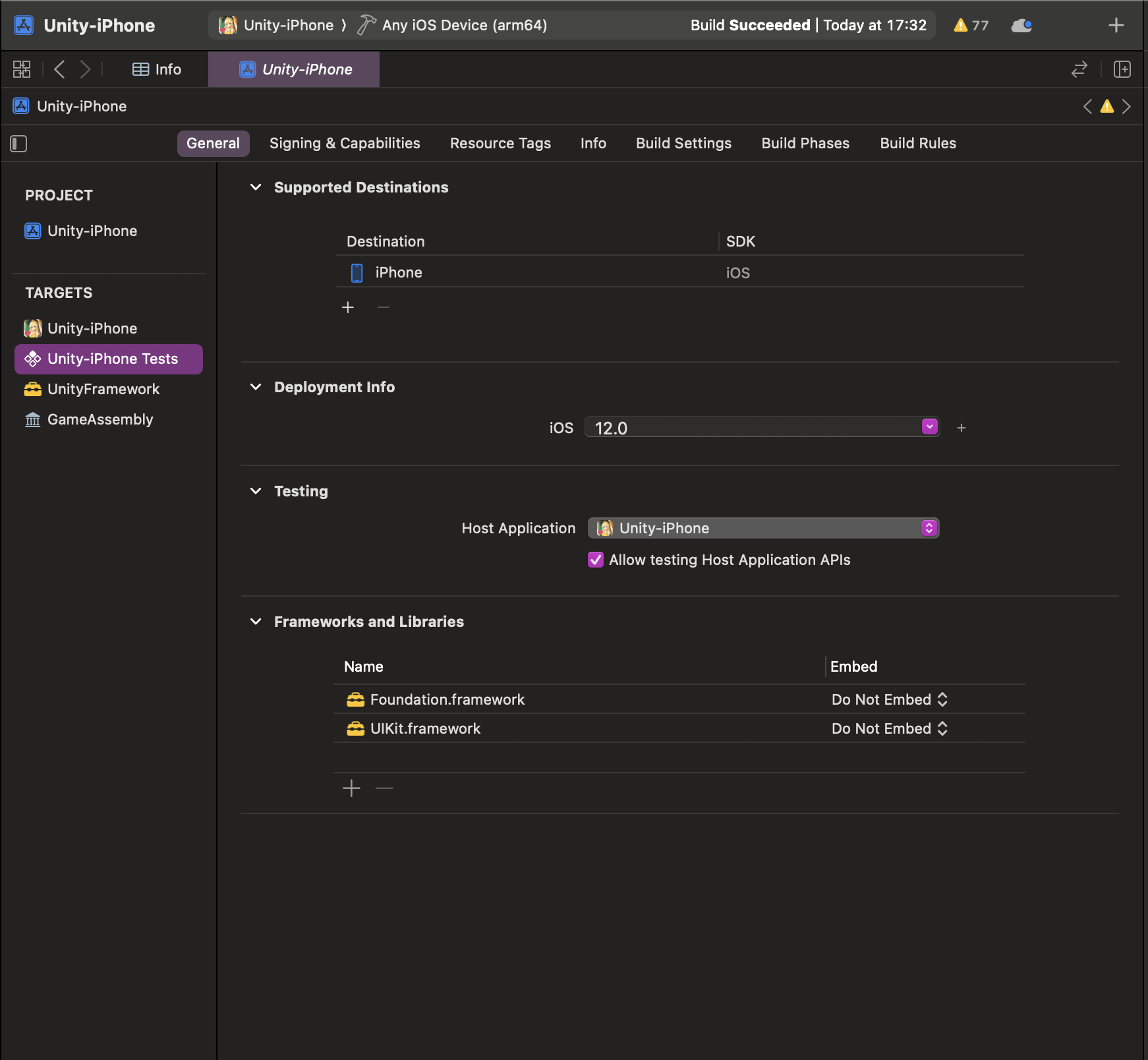Collapse the Frameworks and Libraries section
The height and width of the screenshot is (1060, 1148).
256,622
